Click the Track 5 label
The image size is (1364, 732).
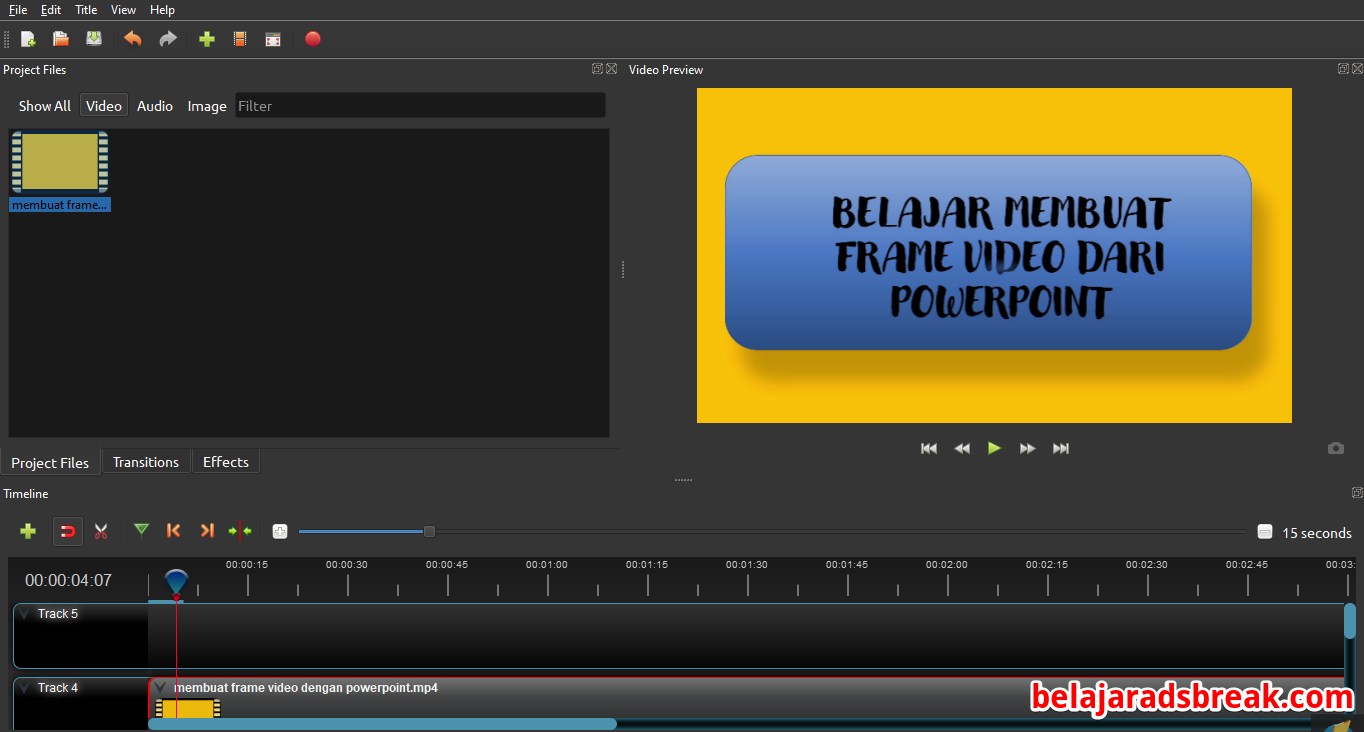pos(58,614)
